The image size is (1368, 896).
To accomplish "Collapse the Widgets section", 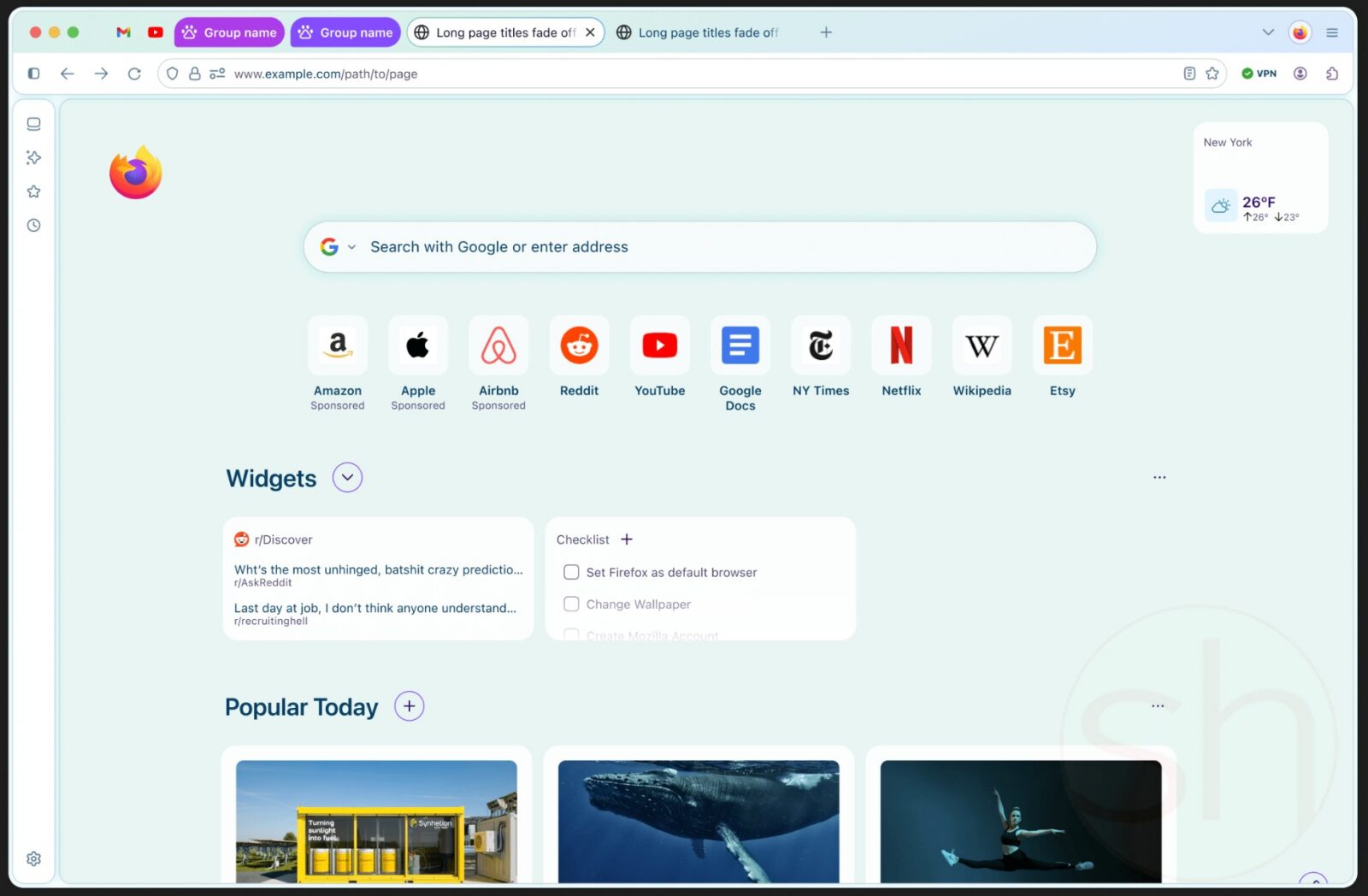I will click(347, 478).
